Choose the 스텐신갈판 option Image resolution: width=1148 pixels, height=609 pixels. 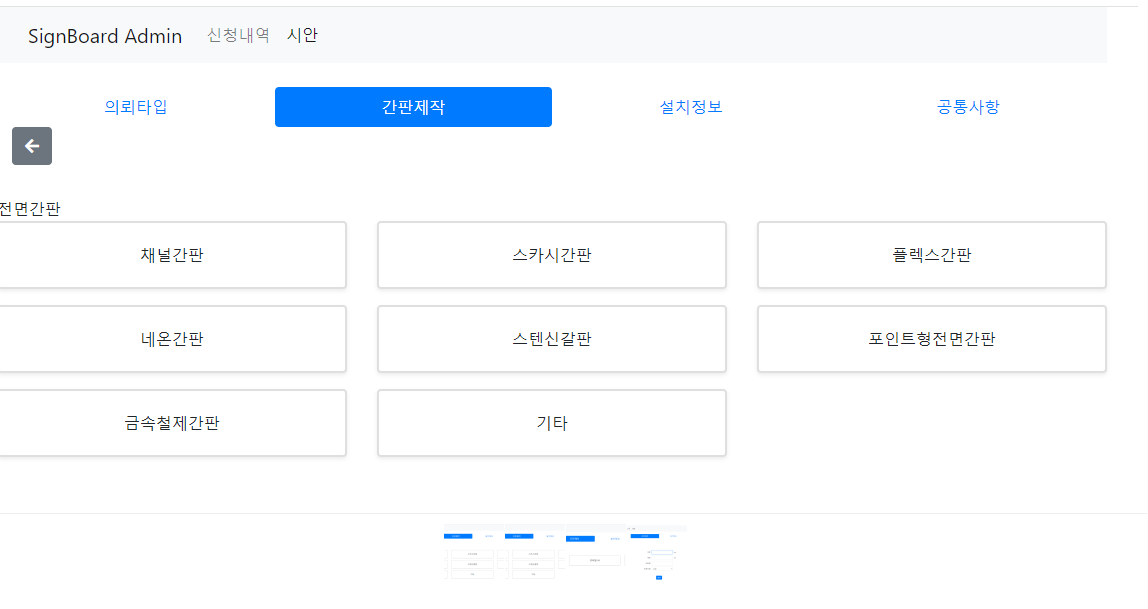point(551,339)
